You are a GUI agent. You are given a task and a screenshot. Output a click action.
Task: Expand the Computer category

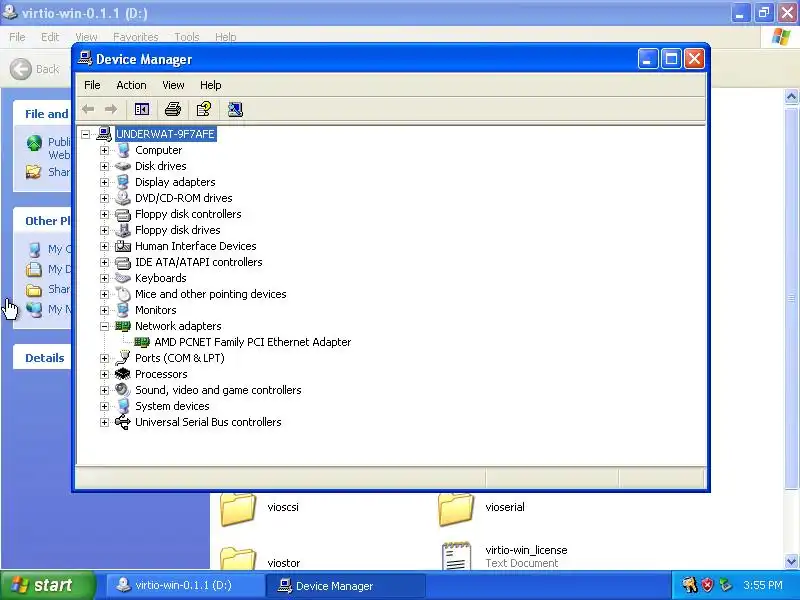pyautogui.click(x=105, y=151)
